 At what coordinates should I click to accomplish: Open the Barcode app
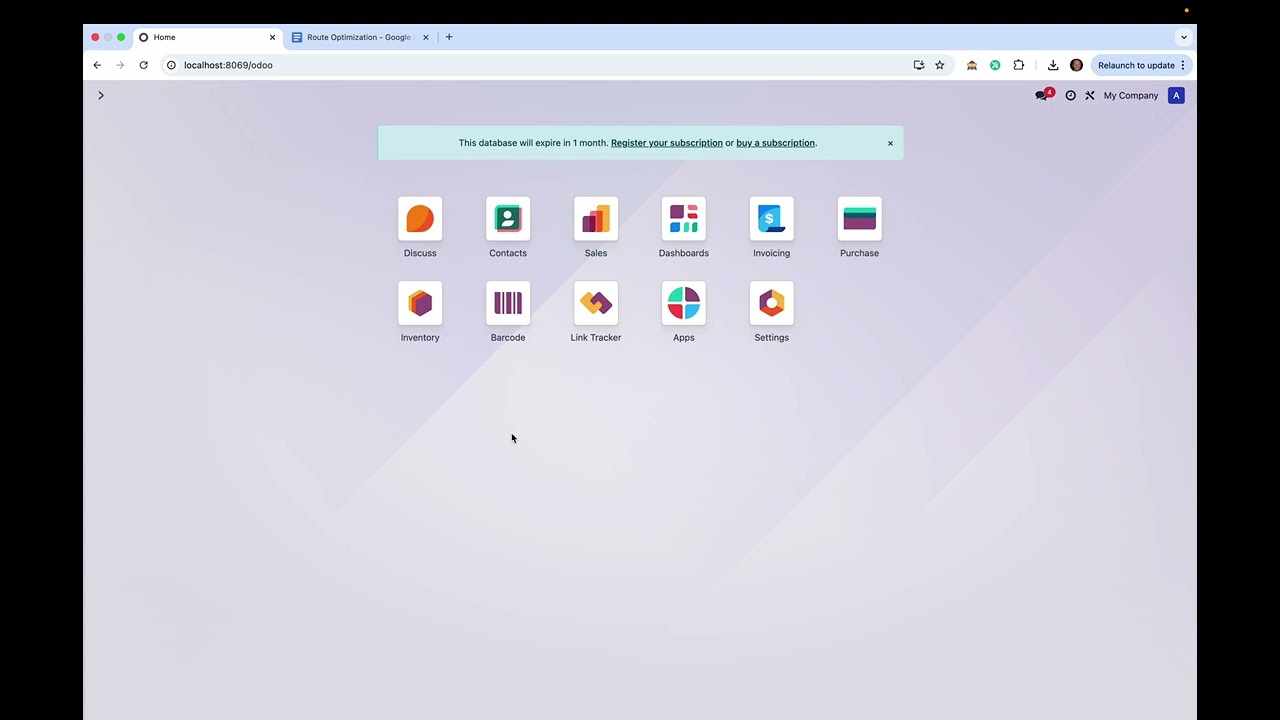click(x=508, y=303)
